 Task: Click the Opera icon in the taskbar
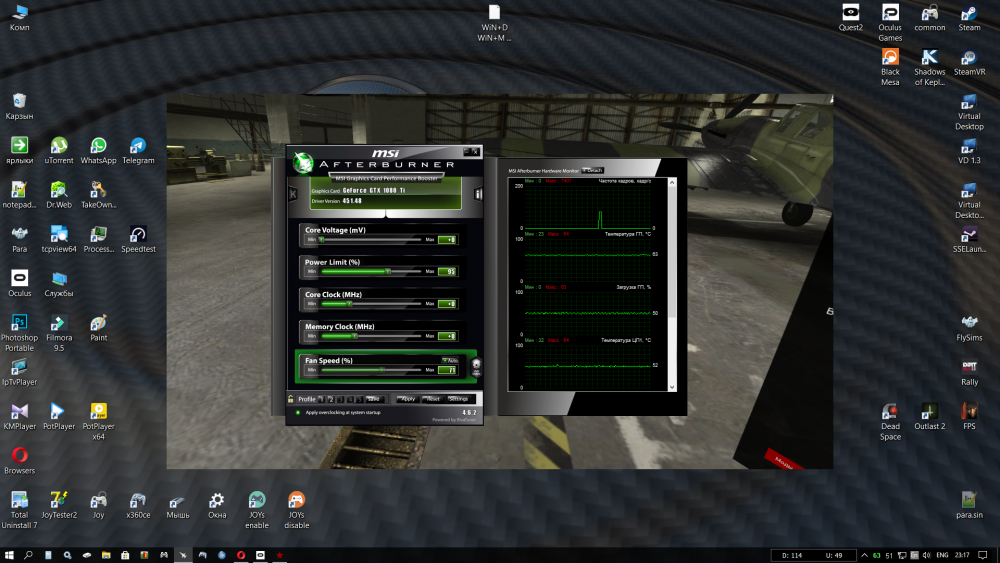pos(241,555)
